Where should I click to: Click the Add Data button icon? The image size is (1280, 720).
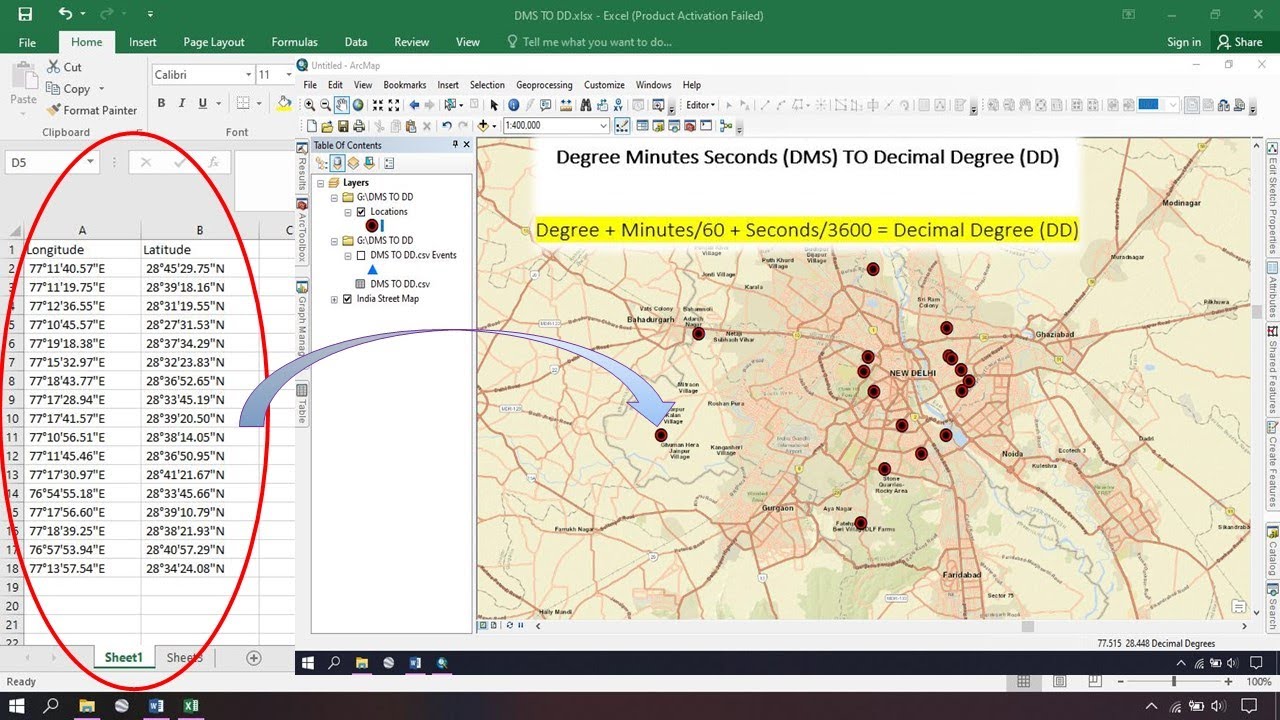[484, 126]
